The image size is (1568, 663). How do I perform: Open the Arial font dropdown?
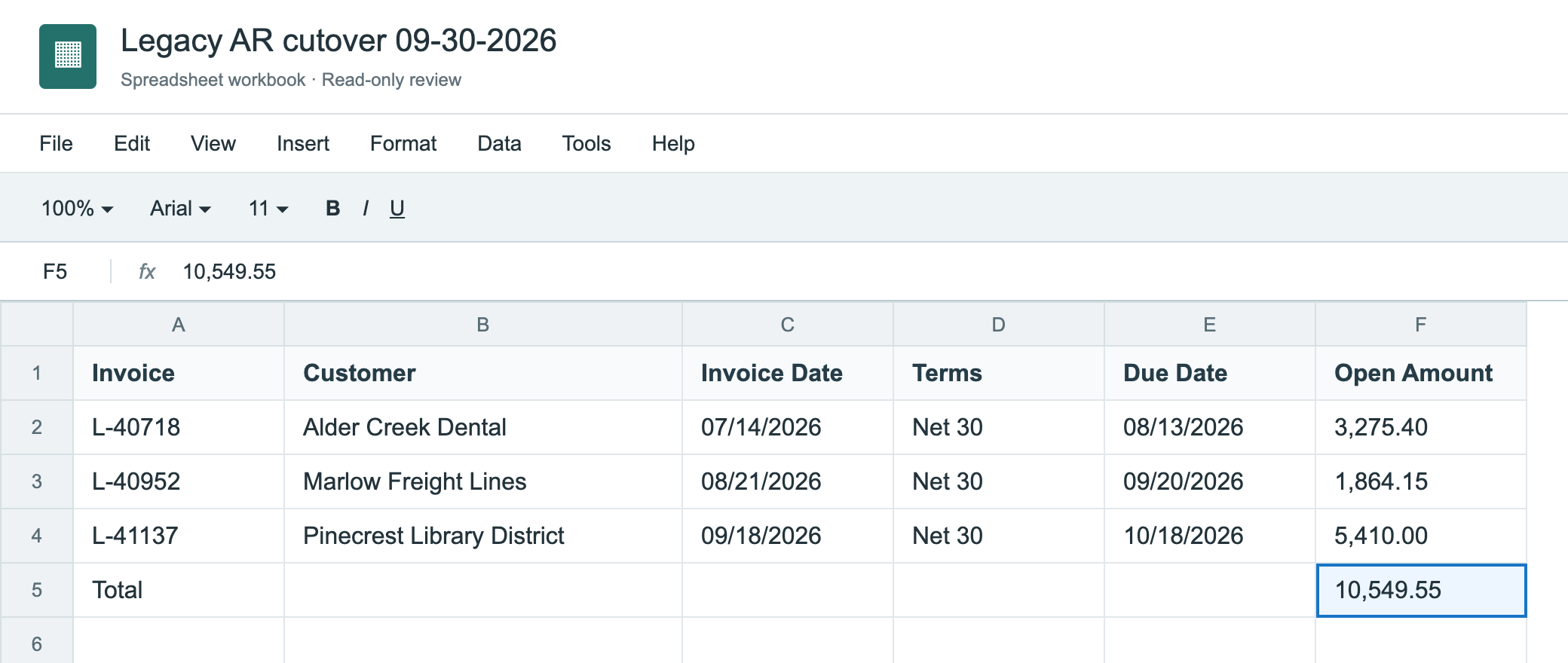click(180, 208)
